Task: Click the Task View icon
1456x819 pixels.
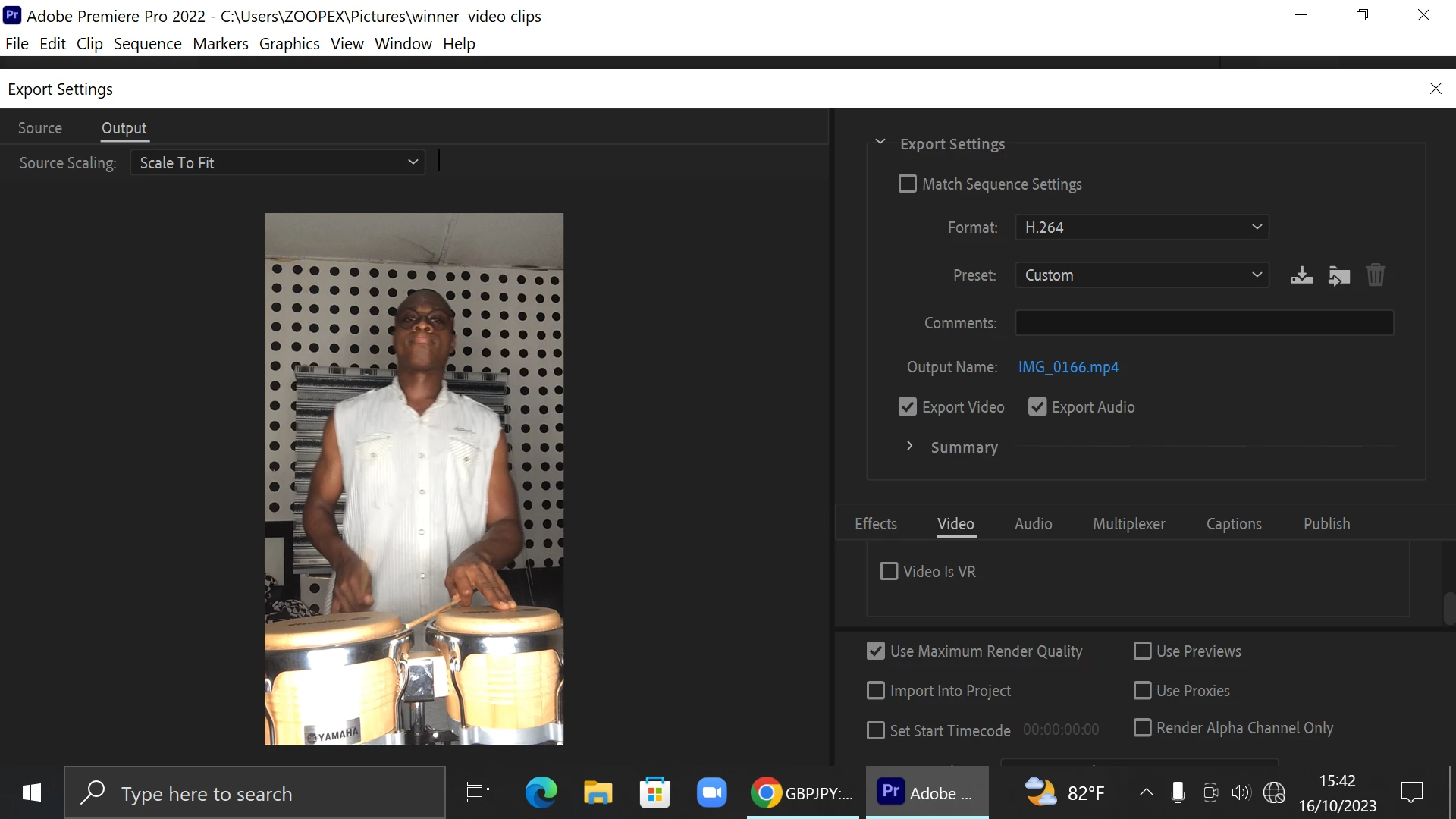Action: pos(478,793)
